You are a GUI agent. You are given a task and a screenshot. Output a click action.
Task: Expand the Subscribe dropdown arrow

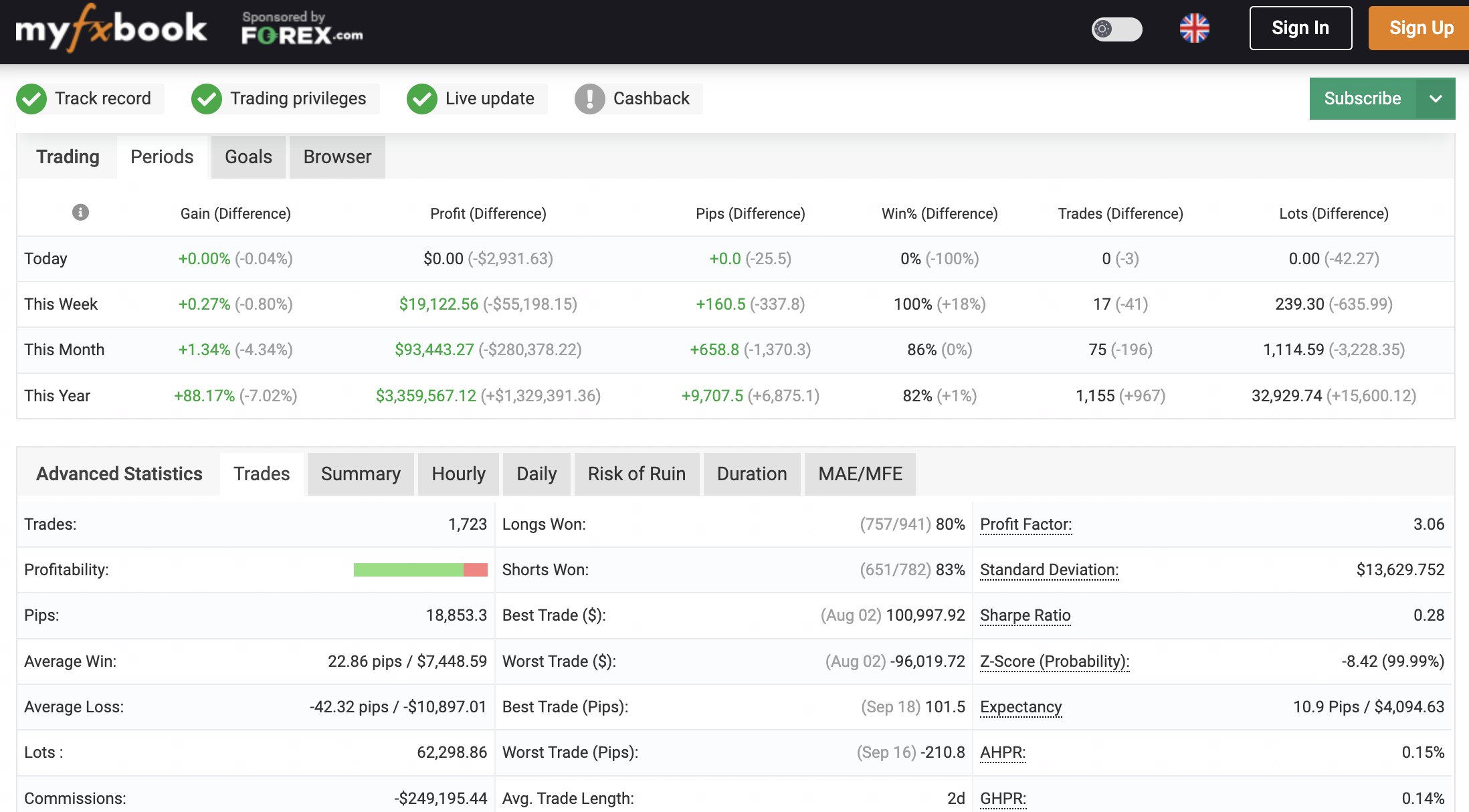coord(1436,99)
